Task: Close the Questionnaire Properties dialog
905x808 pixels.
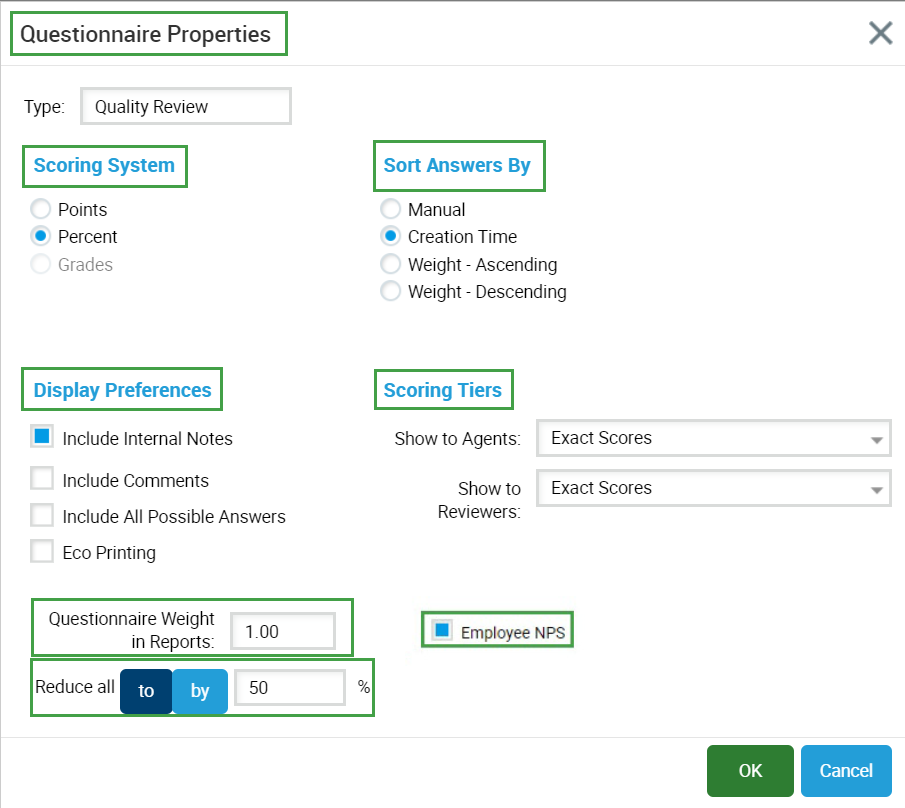Action: [880, 34]
